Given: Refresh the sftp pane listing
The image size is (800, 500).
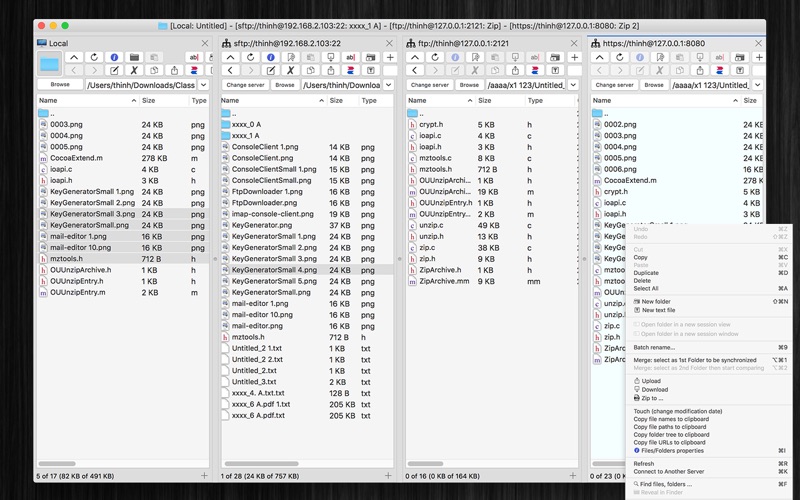Looking at the screenshot, I should pyautogui.click(x=251, y=57).
